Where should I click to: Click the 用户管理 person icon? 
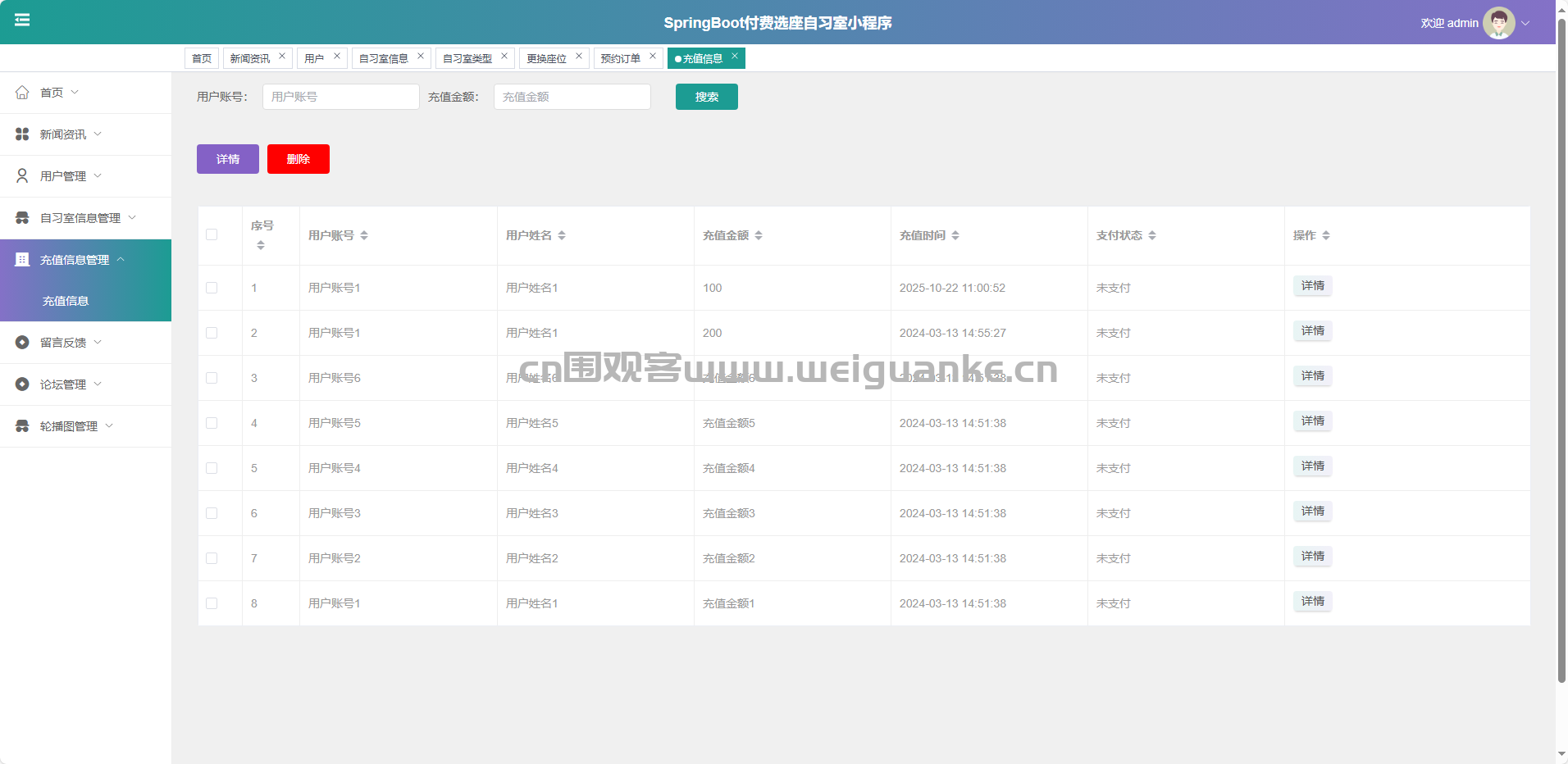(22, 176)
